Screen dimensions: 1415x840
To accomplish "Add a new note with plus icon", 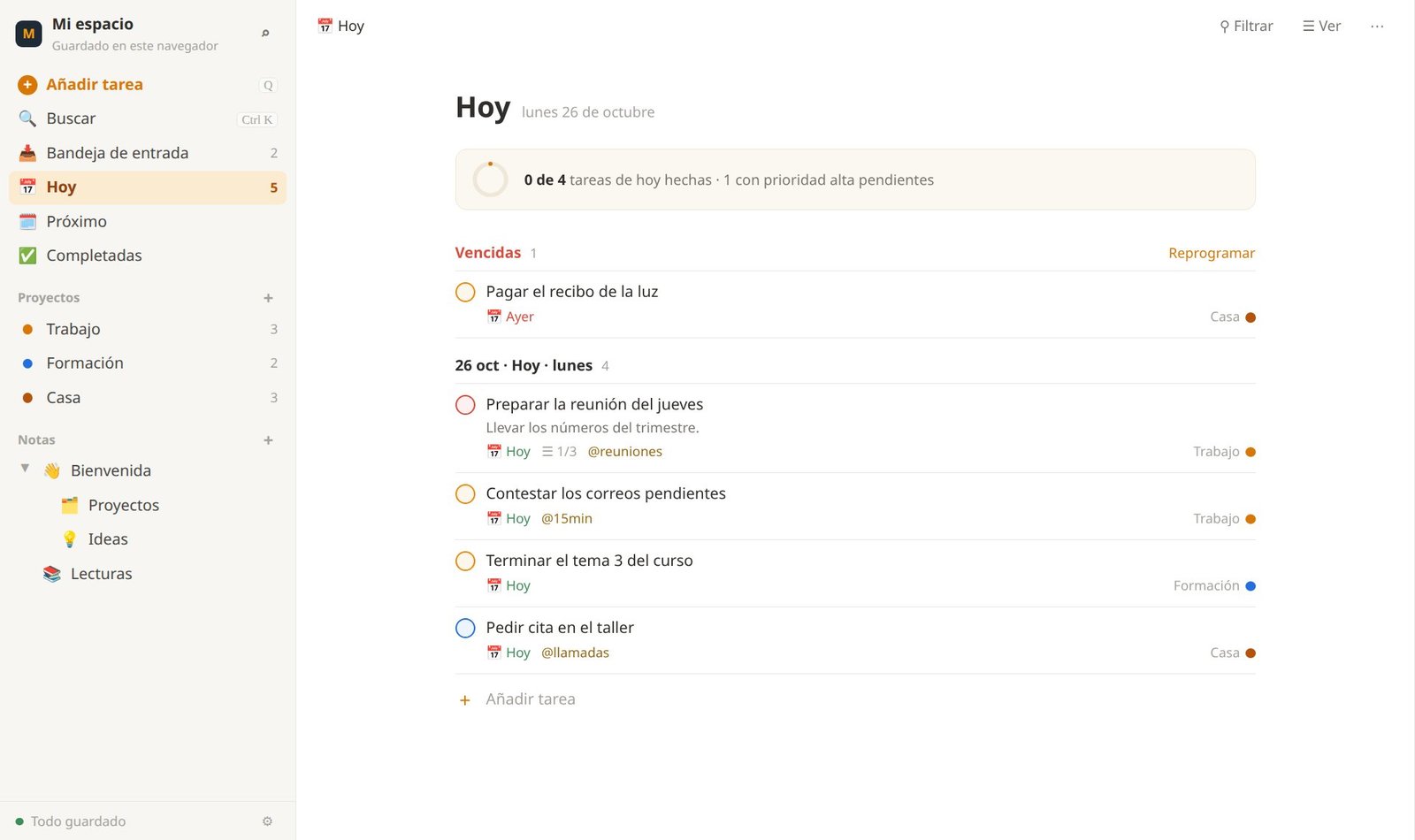I will pyautogui.click(x=268, y=440).
